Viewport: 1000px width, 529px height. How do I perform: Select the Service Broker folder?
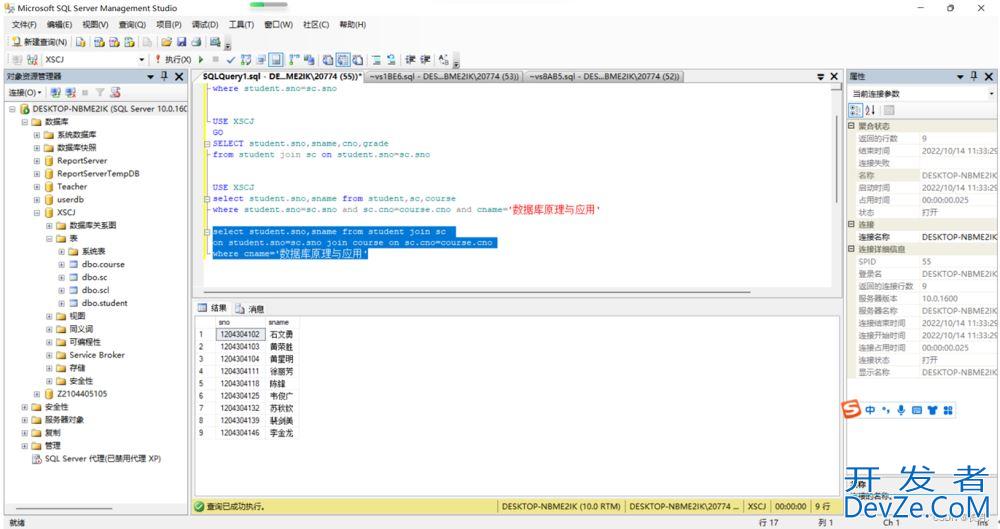click(x=97, y=355)
